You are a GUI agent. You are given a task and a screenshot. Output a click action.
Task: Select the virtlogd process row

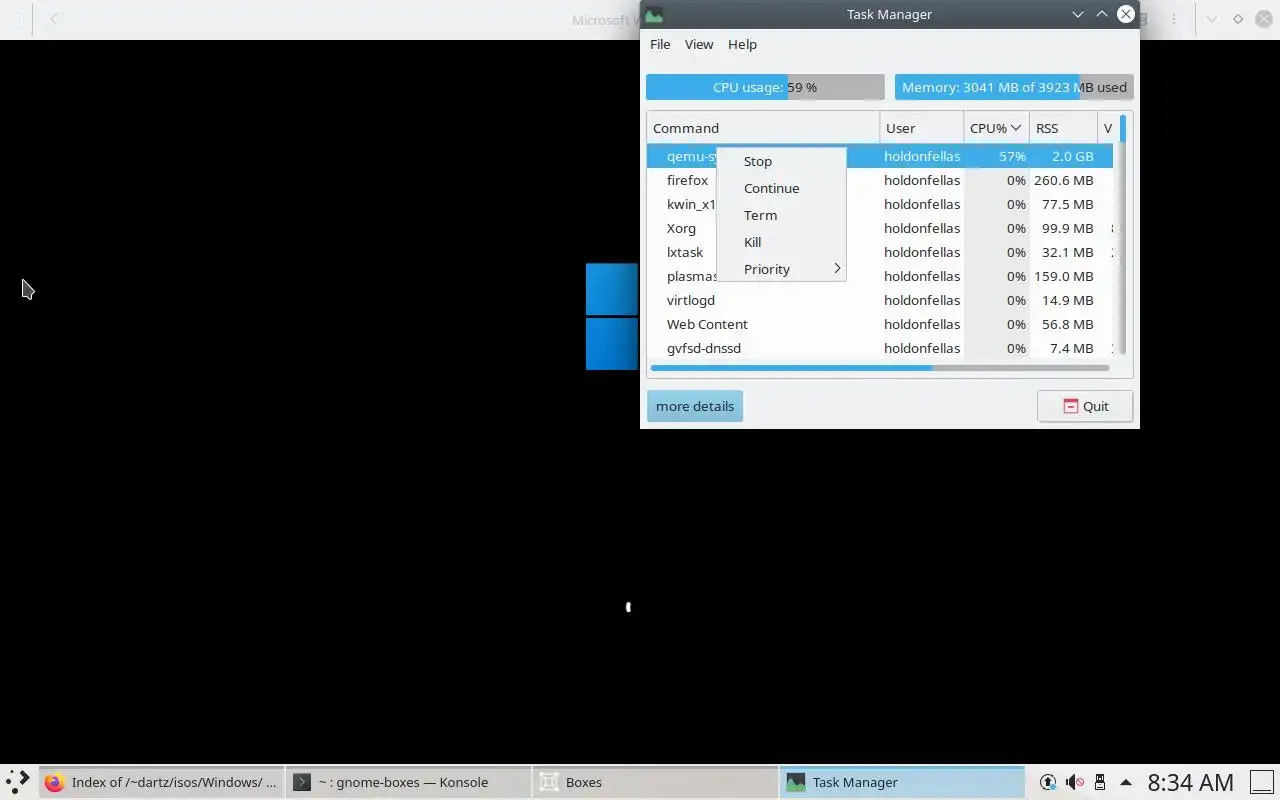880,300
